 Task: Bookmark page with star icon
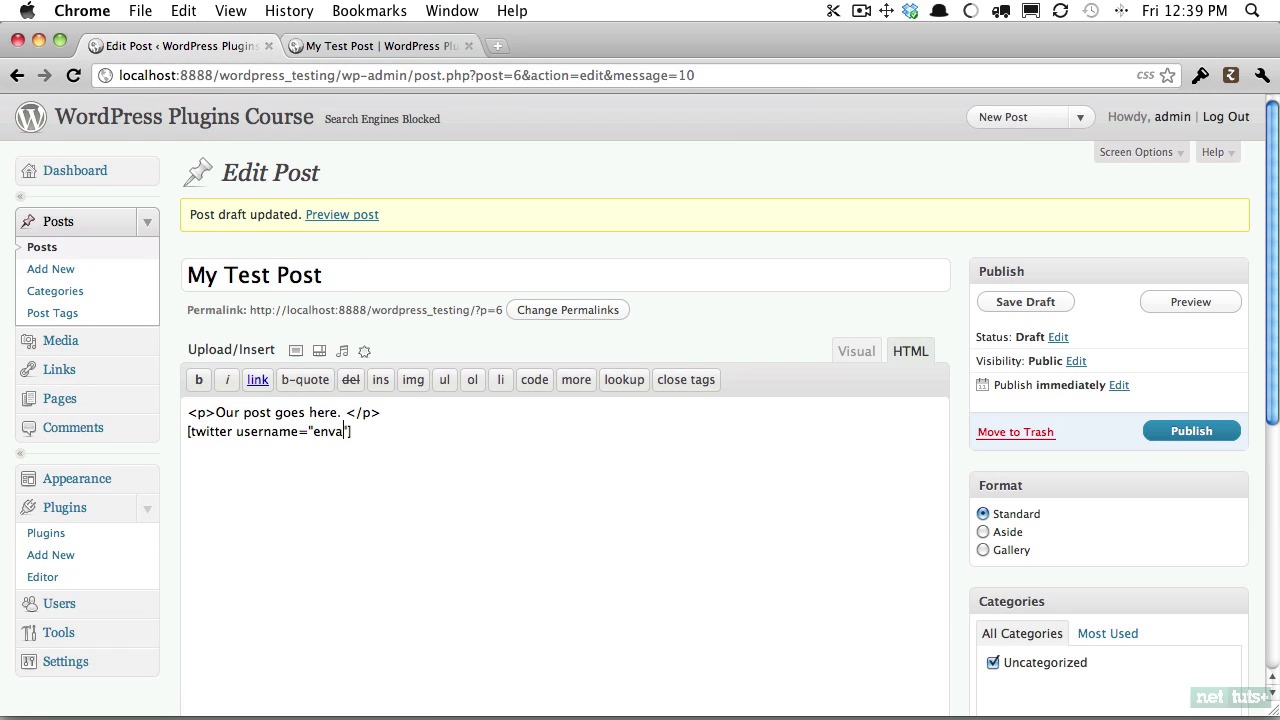[x=1167, y=75]
